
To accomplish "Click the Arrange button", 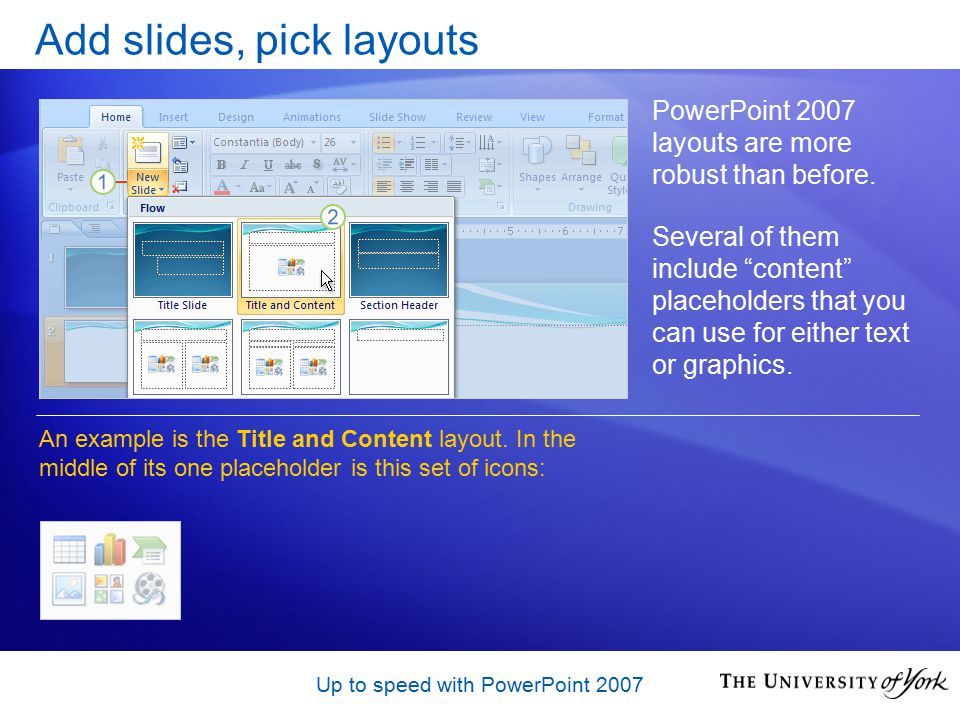I will 581,163.
